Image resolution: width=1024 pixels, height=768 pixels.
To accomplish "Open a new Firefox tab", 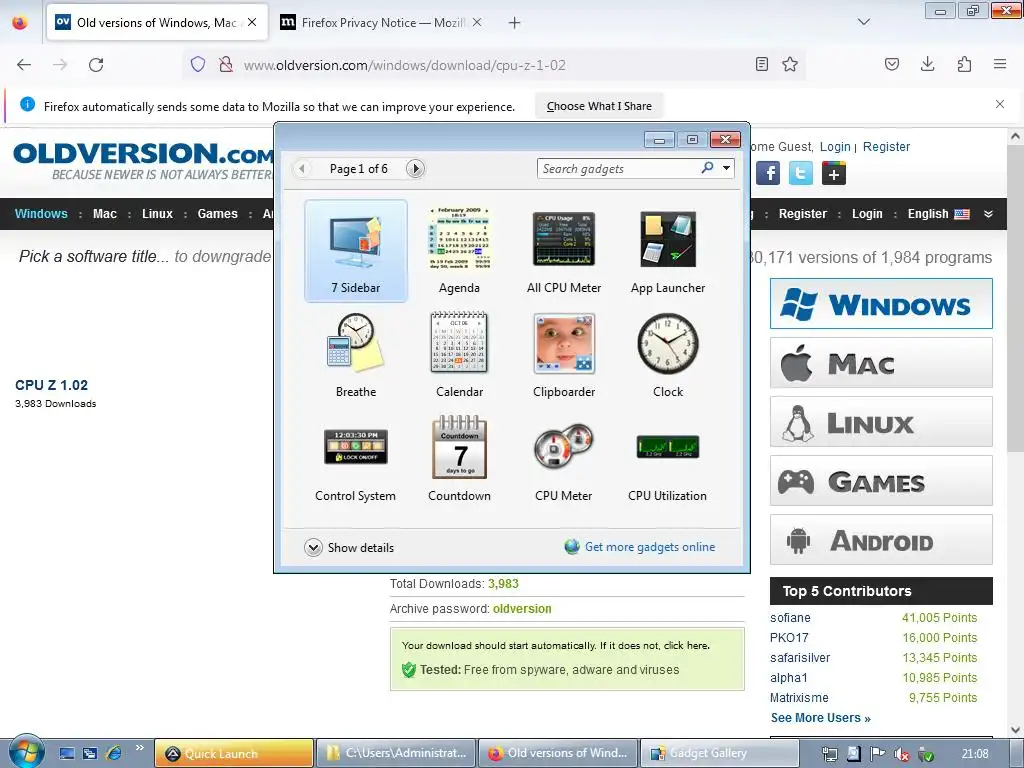I will coord(515,23).
